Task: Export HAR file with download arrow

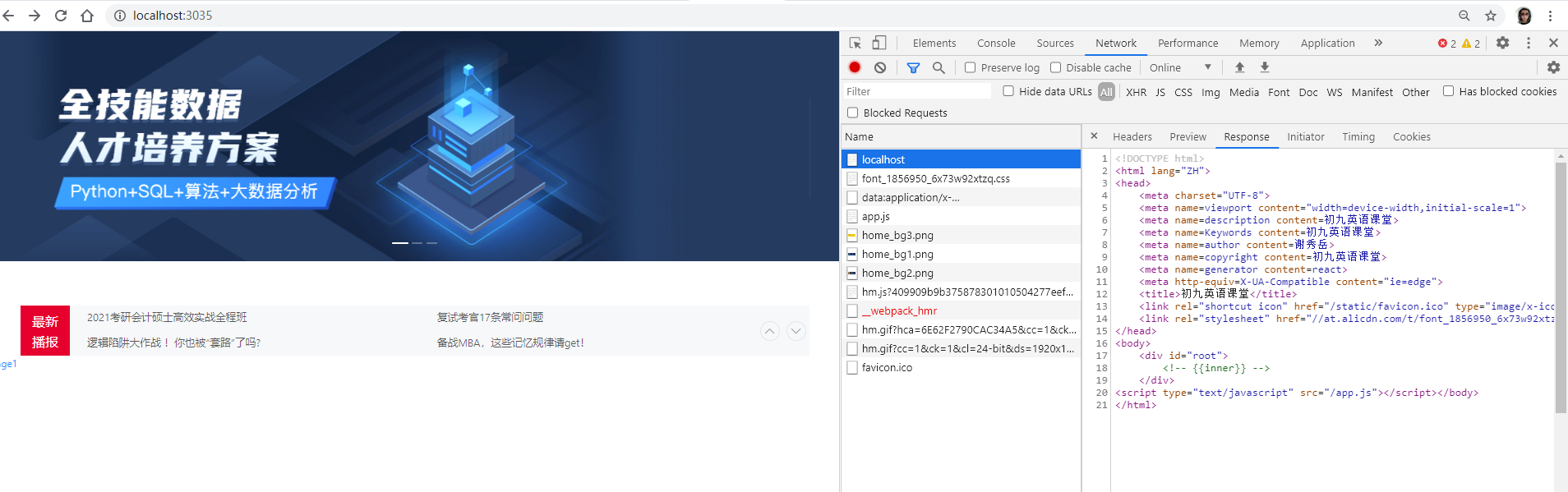Action: coord(1265,67)
